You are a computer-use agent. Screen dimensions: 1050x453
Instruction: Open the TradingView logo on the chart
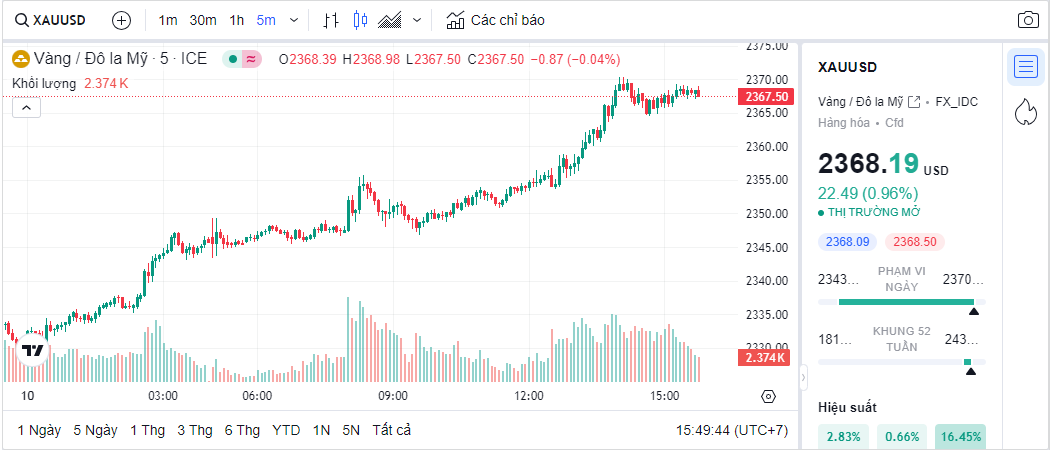(33, 351)
